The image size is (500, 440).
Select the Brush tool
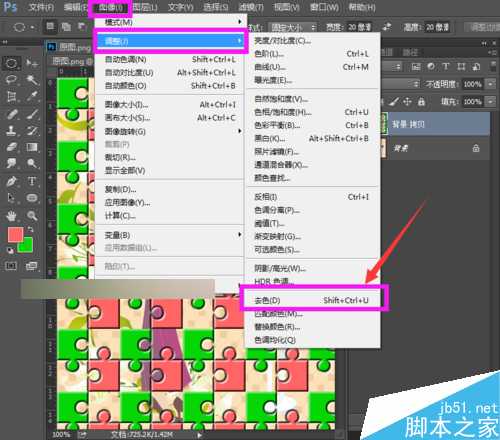click(32, 114)
